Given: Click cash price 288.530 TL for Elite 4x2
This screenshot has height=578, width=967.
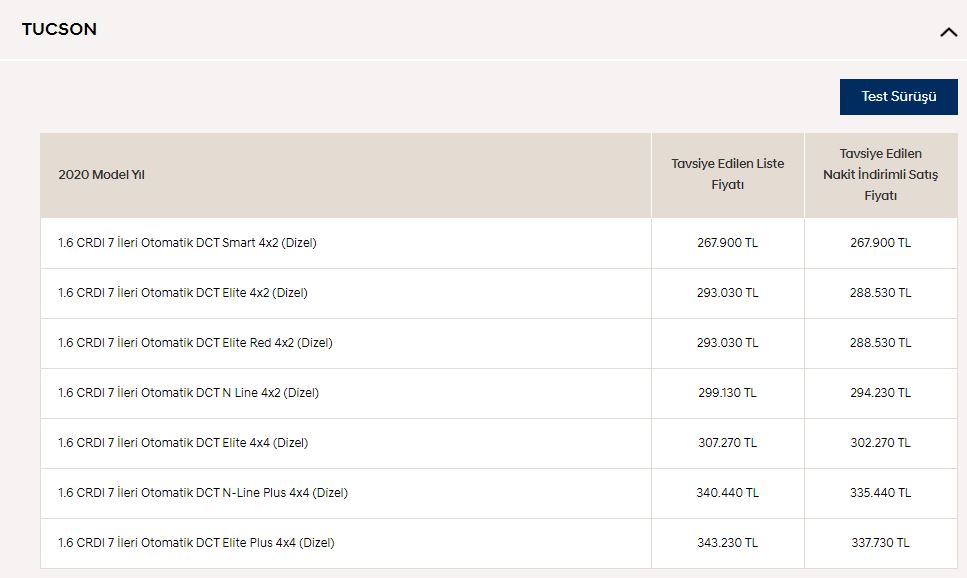Looking at the screenshot, I should (881, 293).
